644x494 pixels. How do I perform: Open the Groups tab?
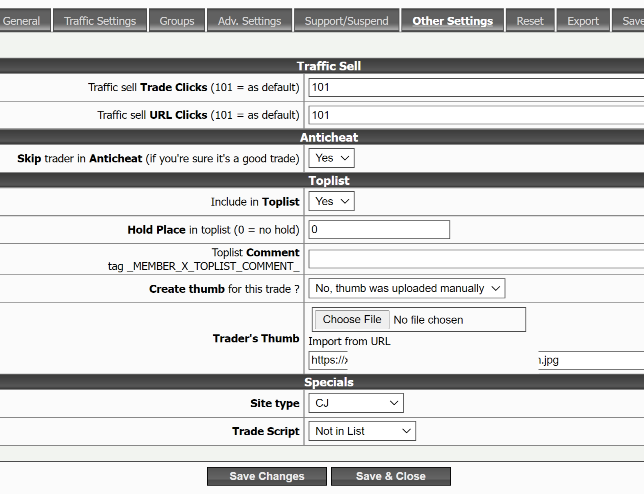[177, 21]
